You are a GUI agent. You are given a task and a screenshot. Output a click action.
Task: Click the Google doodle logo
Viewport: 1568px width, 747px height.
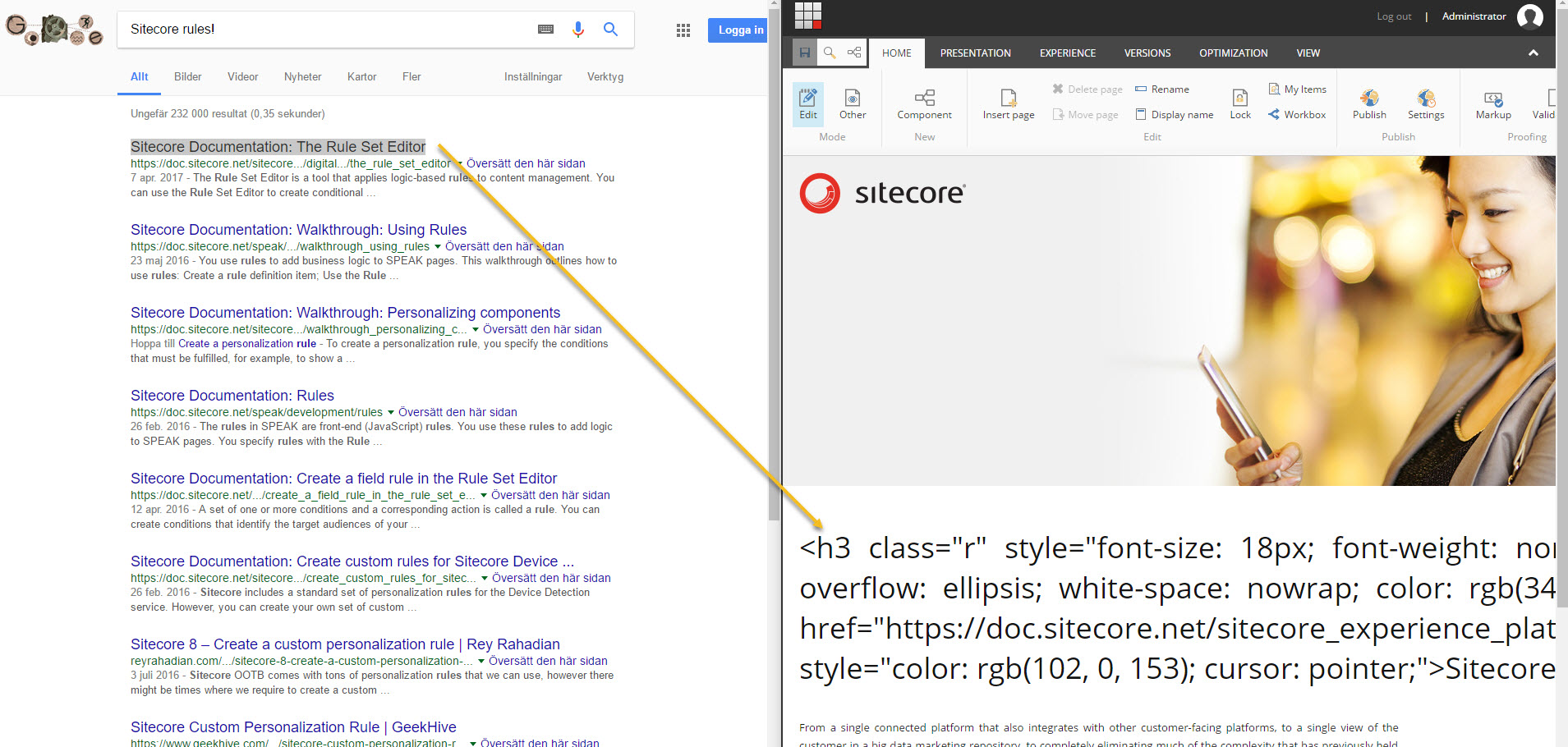[54, 30]
